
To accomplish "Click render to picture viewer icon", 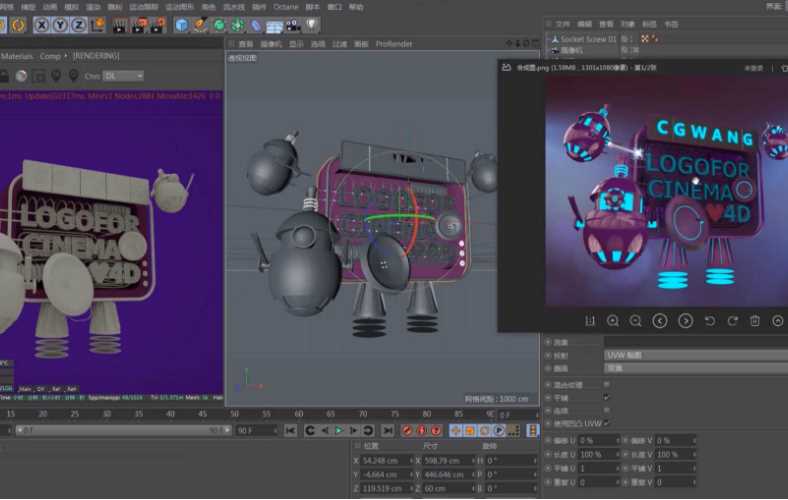I will [139, 25].
